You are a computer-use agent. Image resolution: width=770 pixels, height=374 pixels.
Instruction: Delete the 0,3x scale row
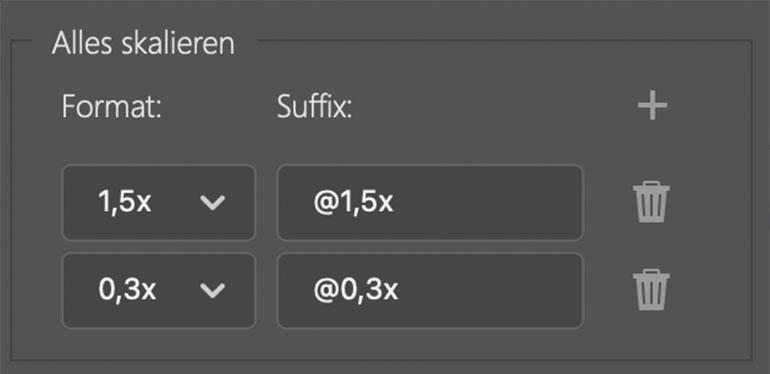[651, 290]
